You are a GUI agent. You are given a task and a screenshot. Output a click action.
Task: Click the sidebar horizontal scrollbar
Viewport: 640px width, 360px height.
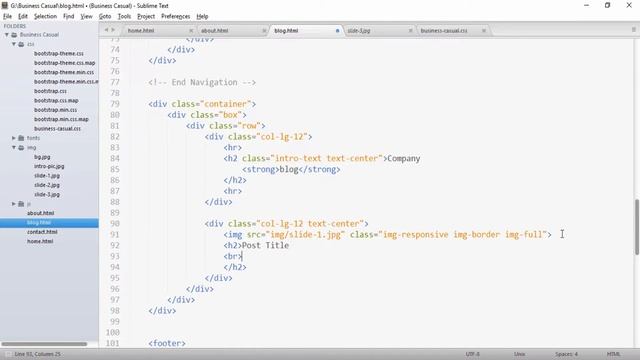point(44,344)
